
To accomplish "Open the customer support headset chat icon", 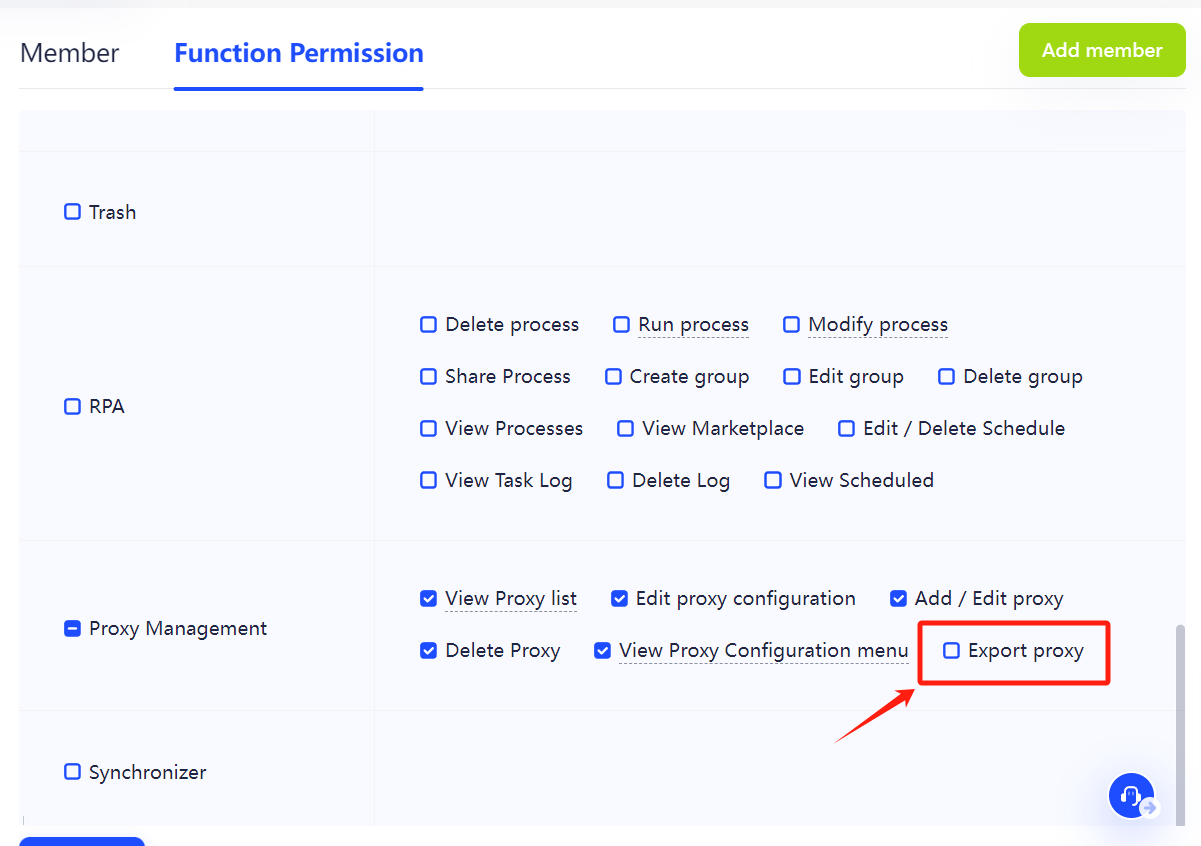I will click(x=1131, y=796).
